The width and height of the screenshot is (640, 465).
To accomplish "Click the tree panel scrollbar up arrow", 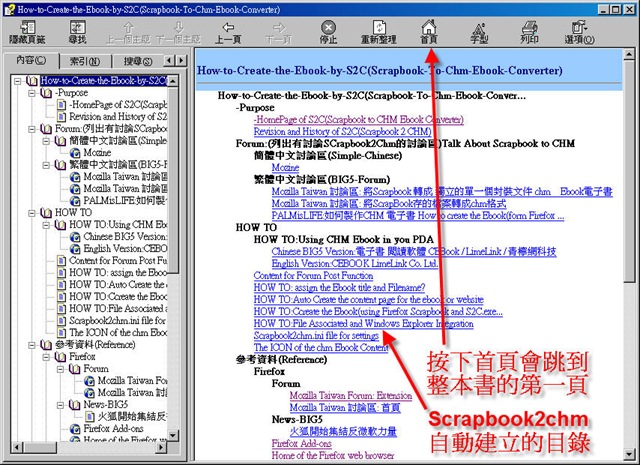I will (x=173, y=81).
